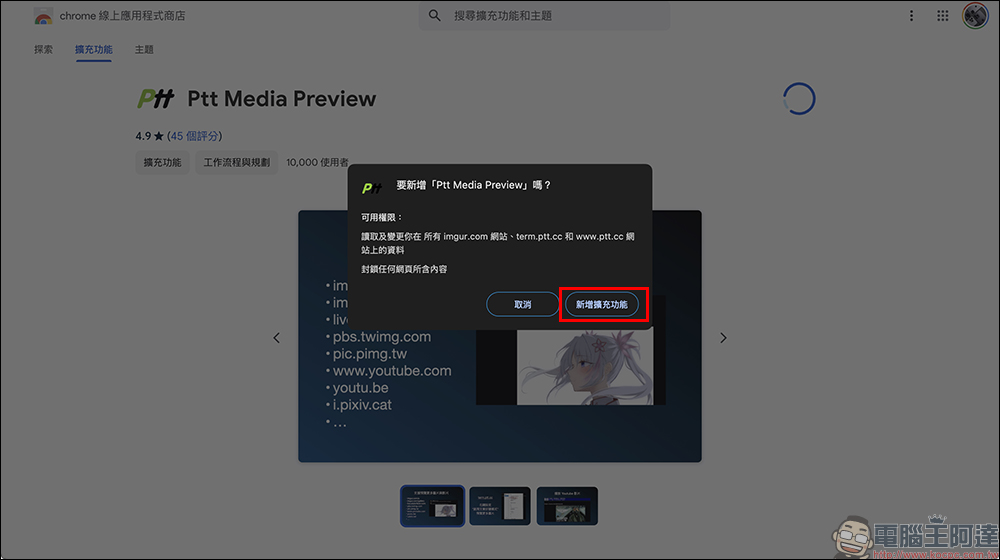Click 可用權限 label in dialog
The height and width of the screenshot is (560, 1000).
pyautogui.click(x=381, y=217)
